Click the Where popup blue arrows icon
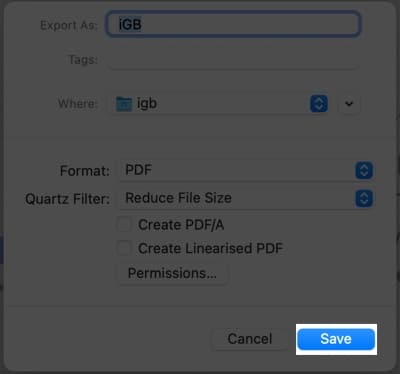Viewport: 400px width, 374px height. (x=319, y=104)
